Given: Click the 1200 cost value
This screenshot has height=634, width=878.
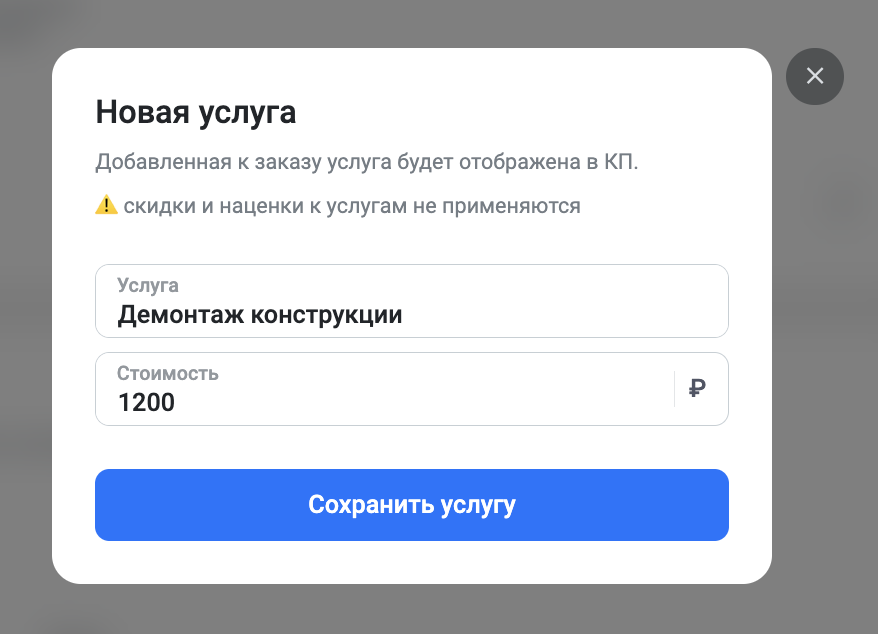Looking at the screenshot, I should (146, 402).
